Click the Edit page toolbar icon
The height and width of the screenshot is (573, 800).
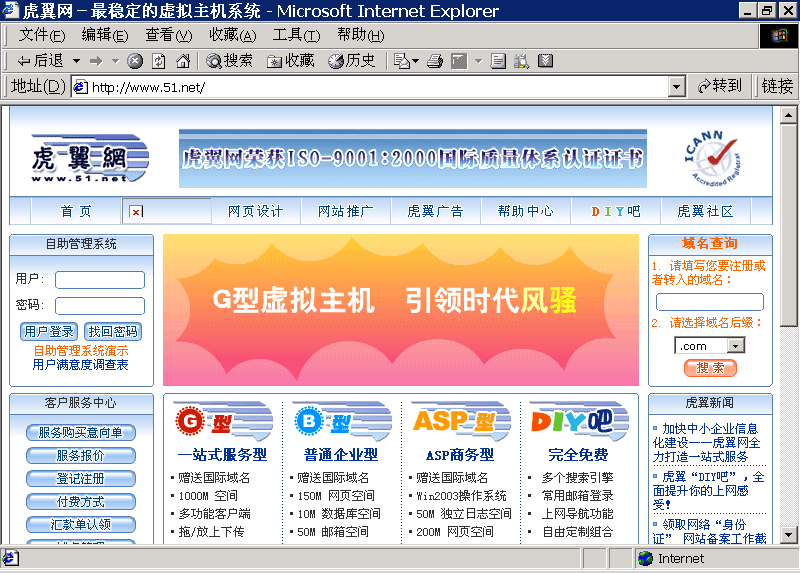click(459, 62)
